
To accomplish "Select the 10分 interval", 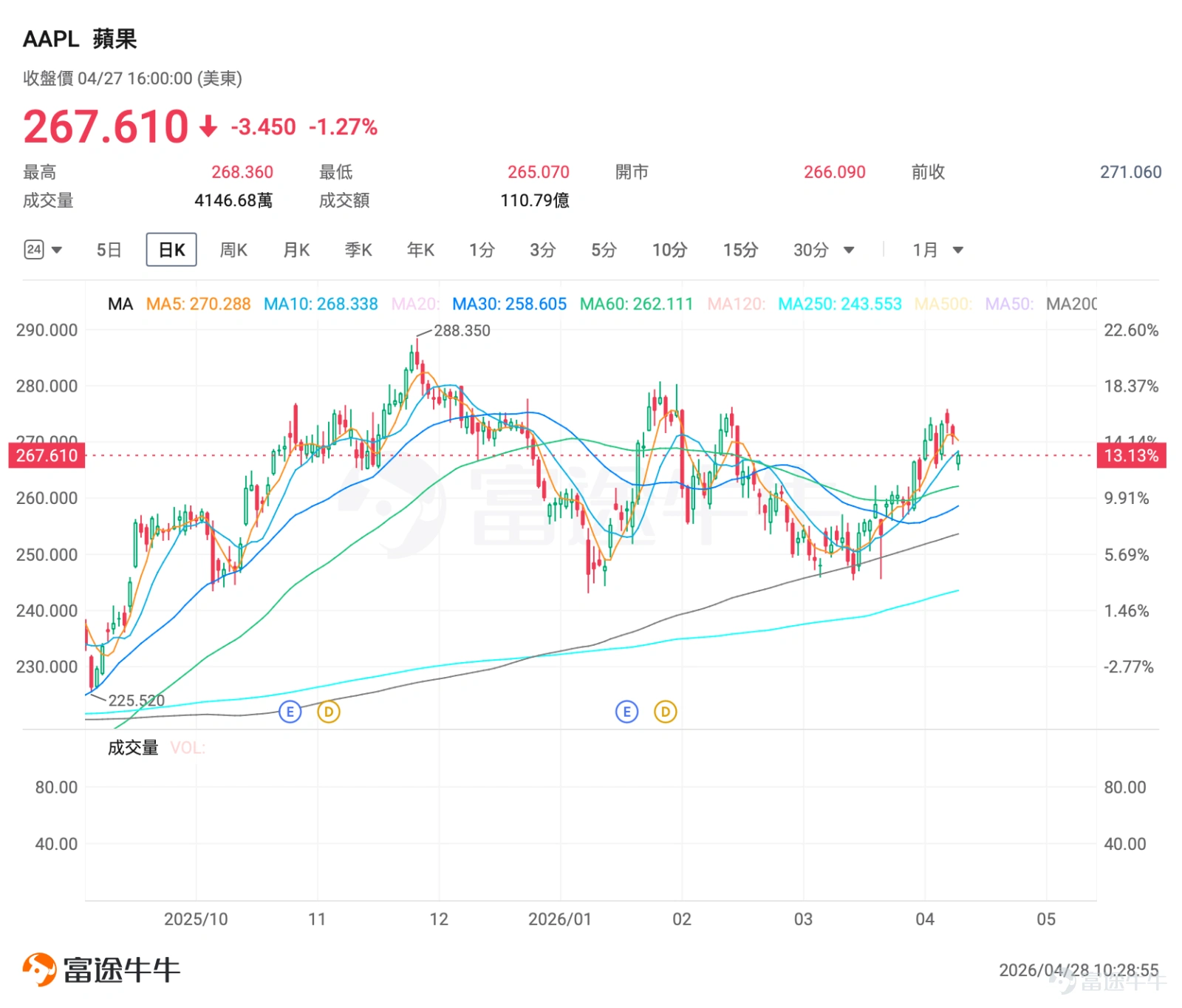I will pos(669,250).
